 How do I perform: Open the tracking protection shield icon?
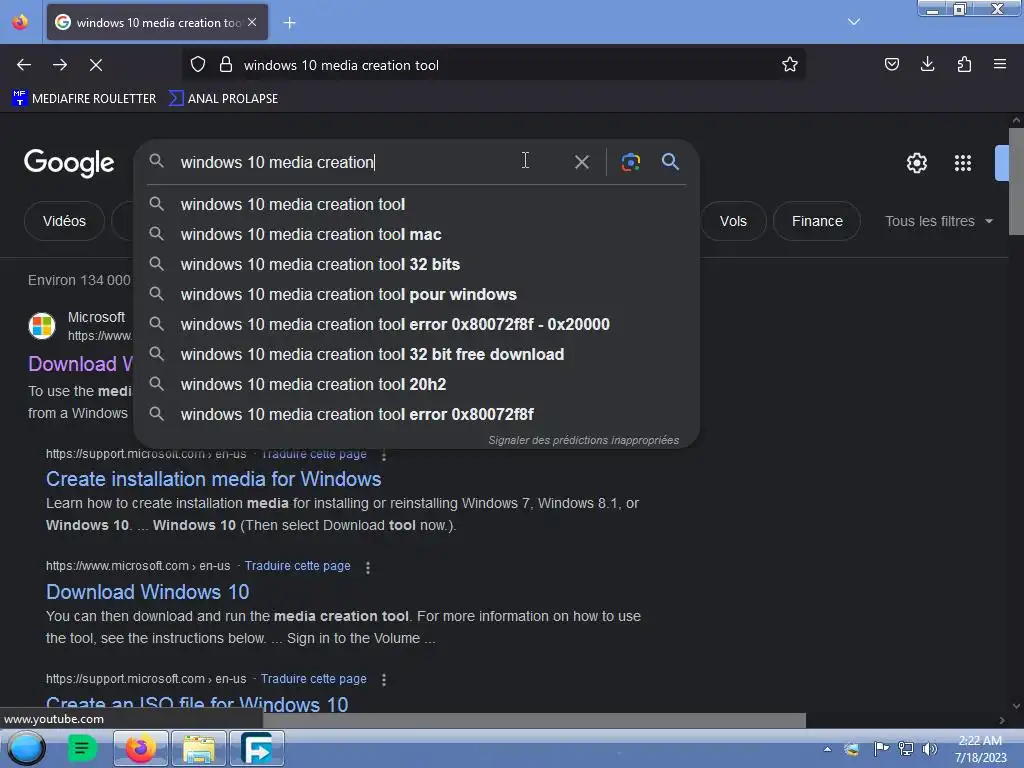(x=198, y=65)
